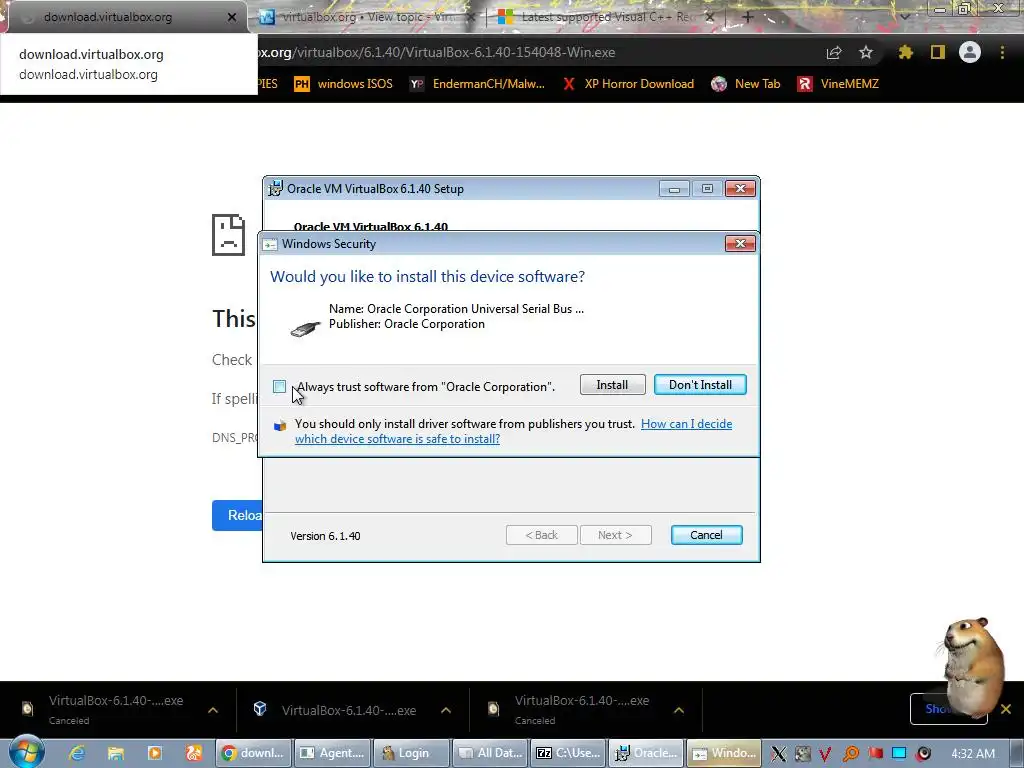Click the Install button in Windows Security

tap(612, 385)
